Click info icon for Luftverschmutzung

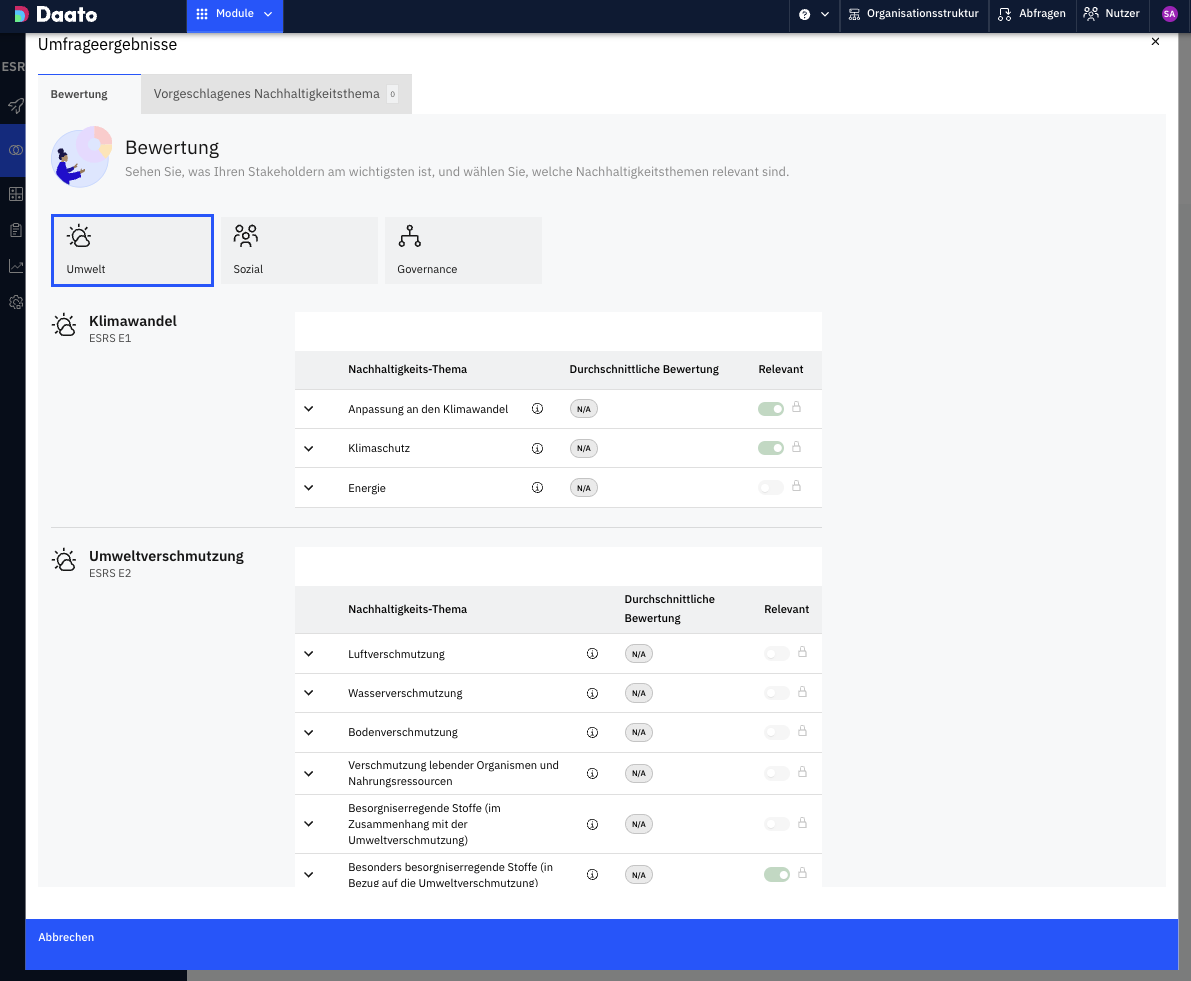592,654
